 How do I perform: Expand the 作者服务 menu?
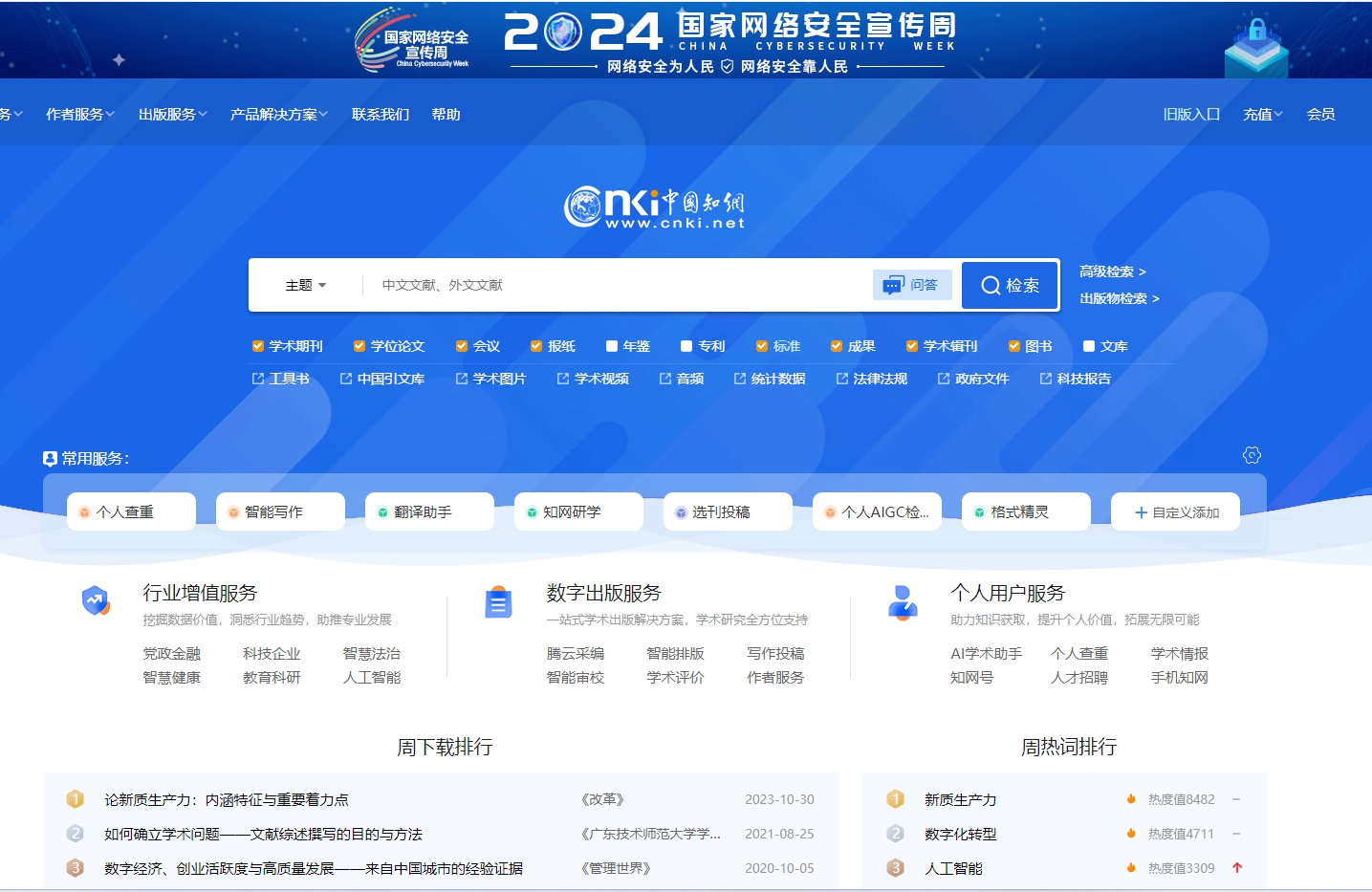(80, 114)
